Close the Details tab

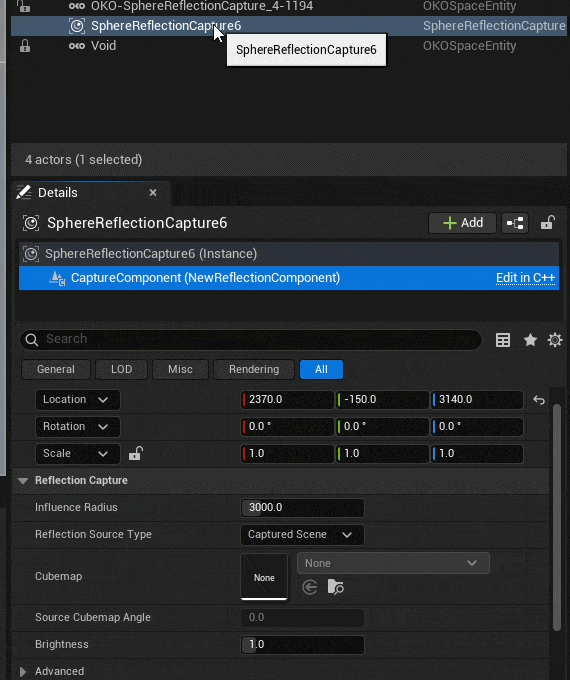pos(153,193)
